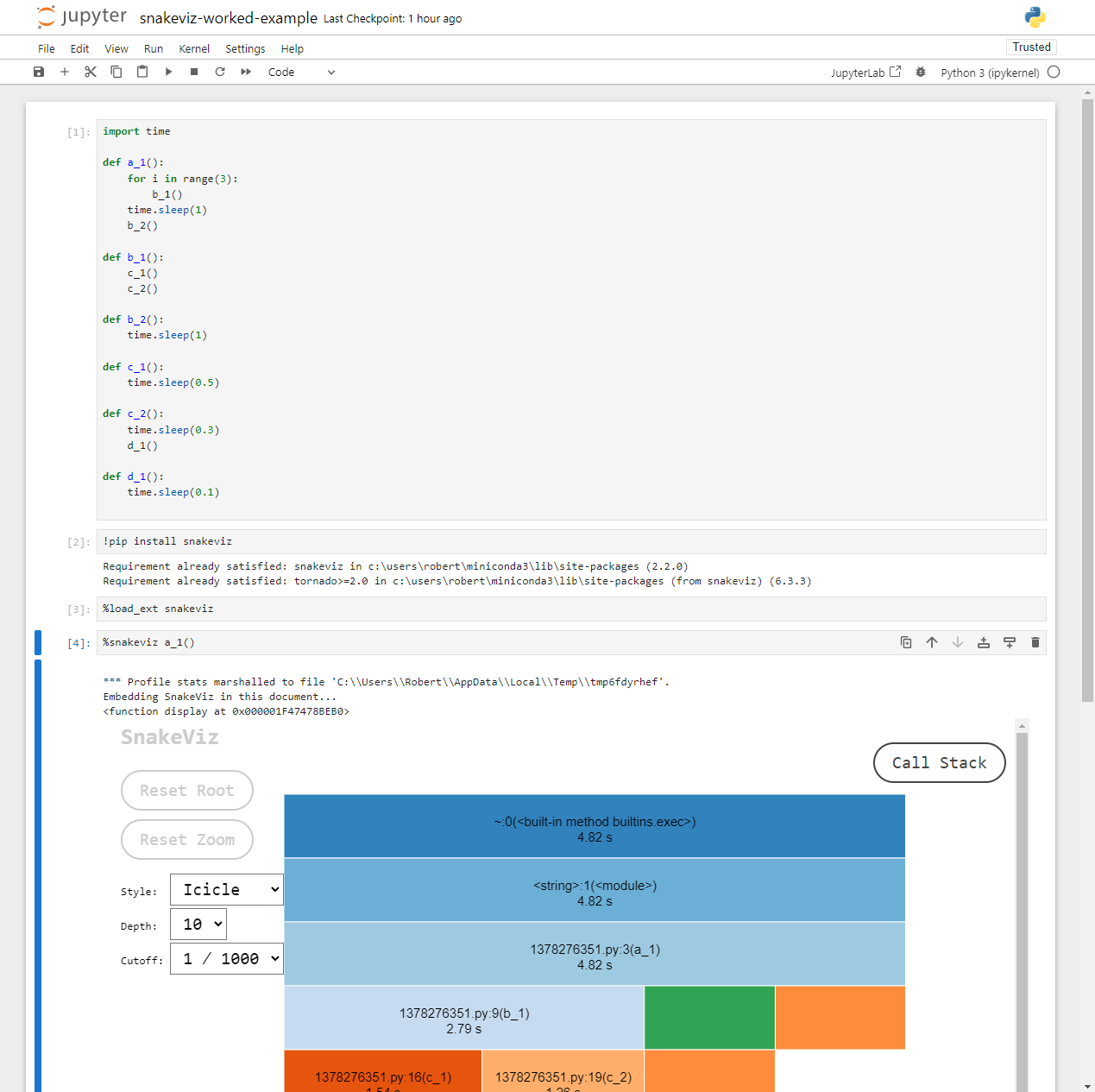Restart the kernel with the circular arrow
1095x1092 pixels.
(x=220, y=72)
